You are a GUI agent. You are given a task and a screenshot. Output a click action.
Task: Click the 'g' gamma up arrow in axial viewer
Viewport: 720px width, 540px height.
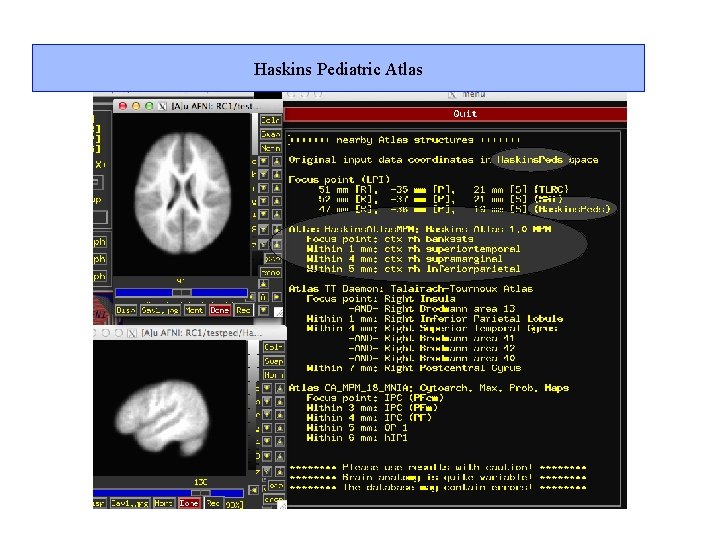[x=277, y=201]
